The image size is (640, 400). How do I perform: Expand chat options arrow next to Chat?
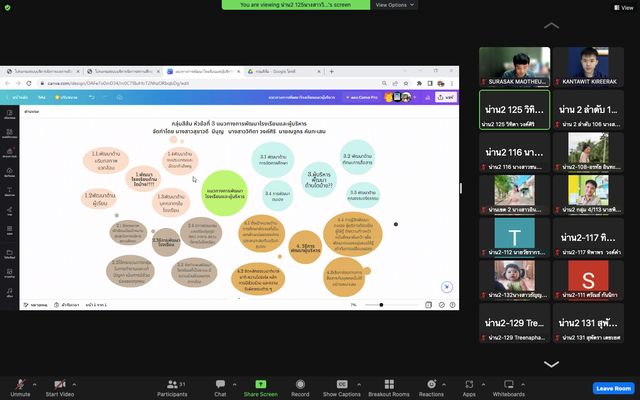pyautogui.click(x=234, y=384)
